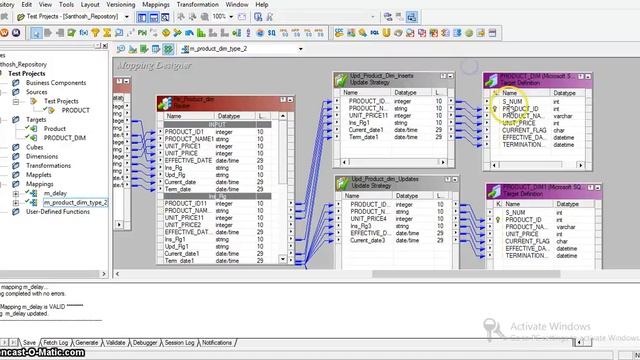640x360 pixels.
Task: Click the Upd_Product_Dim_Inserts update strategy icon
Action: pyautogui.click(x=341, y=80)
